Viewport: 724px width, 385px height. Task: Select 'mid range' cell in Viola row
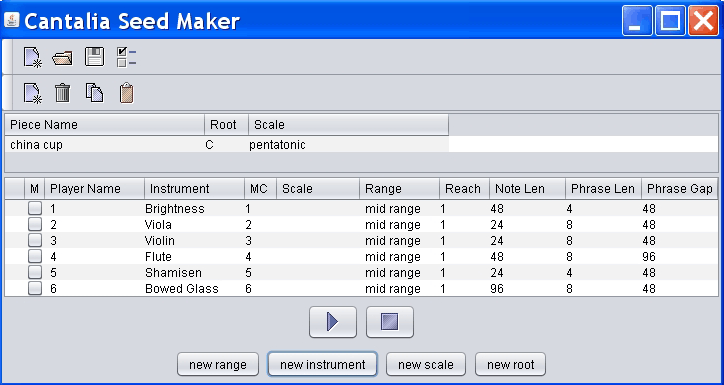(400, 225)
